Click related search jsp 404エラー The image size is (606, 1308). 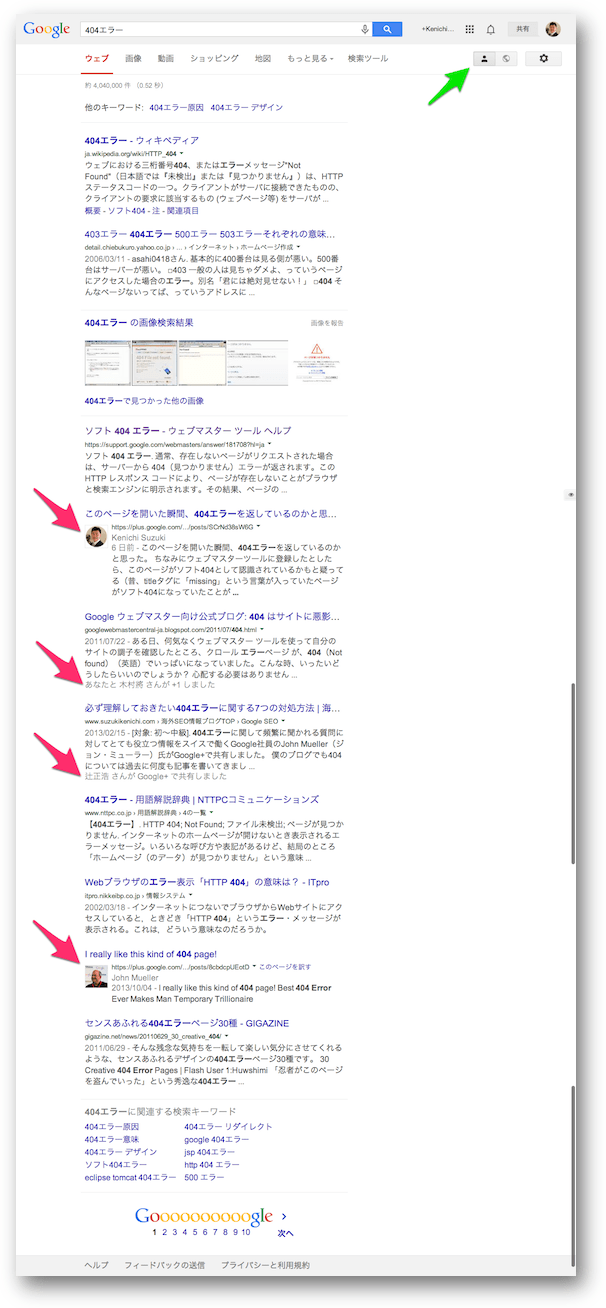[210, 1152]
